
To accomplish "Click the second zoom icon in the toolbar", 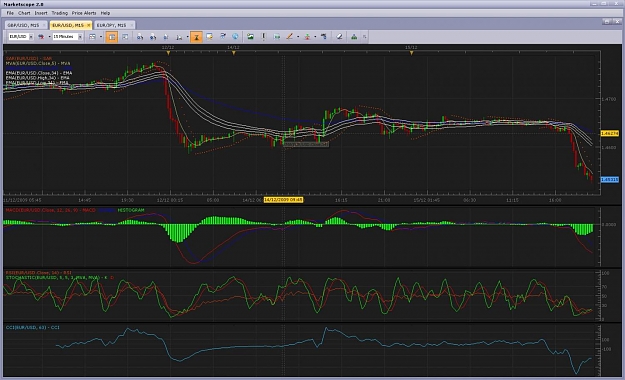I will (x=153, y=37).
